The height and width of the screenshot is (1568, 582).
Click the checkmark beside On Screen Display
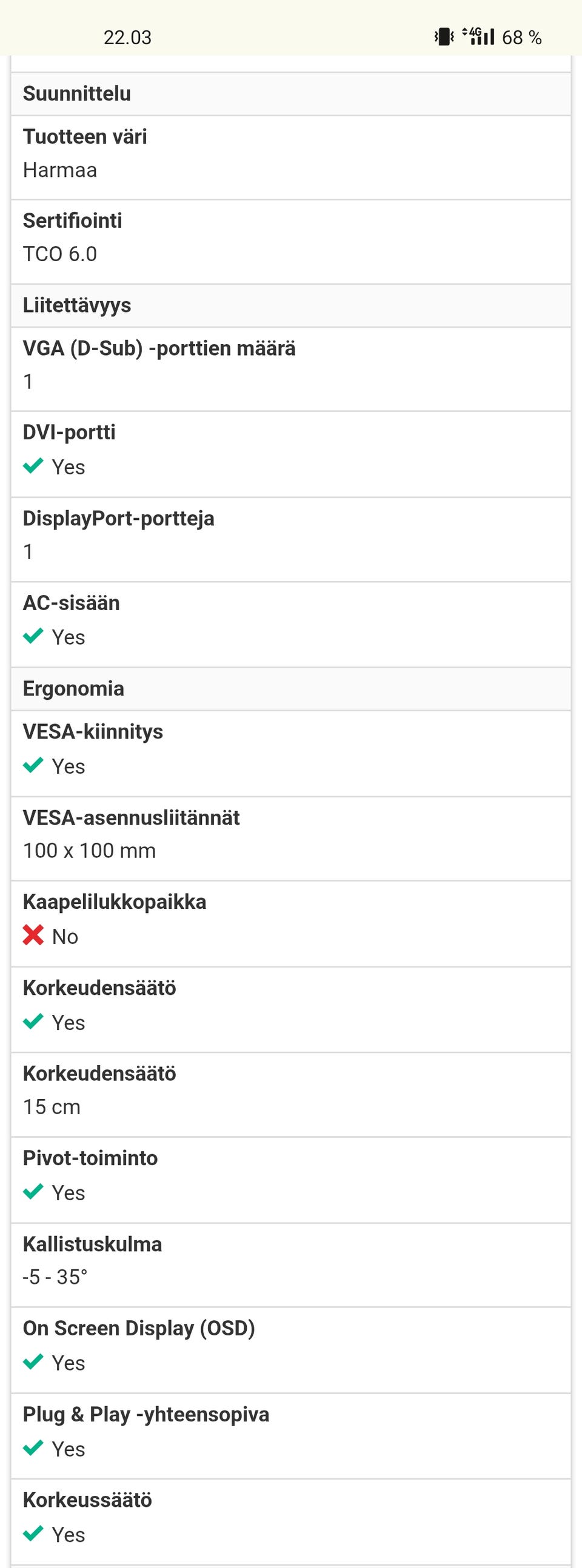coord(33,1363)
